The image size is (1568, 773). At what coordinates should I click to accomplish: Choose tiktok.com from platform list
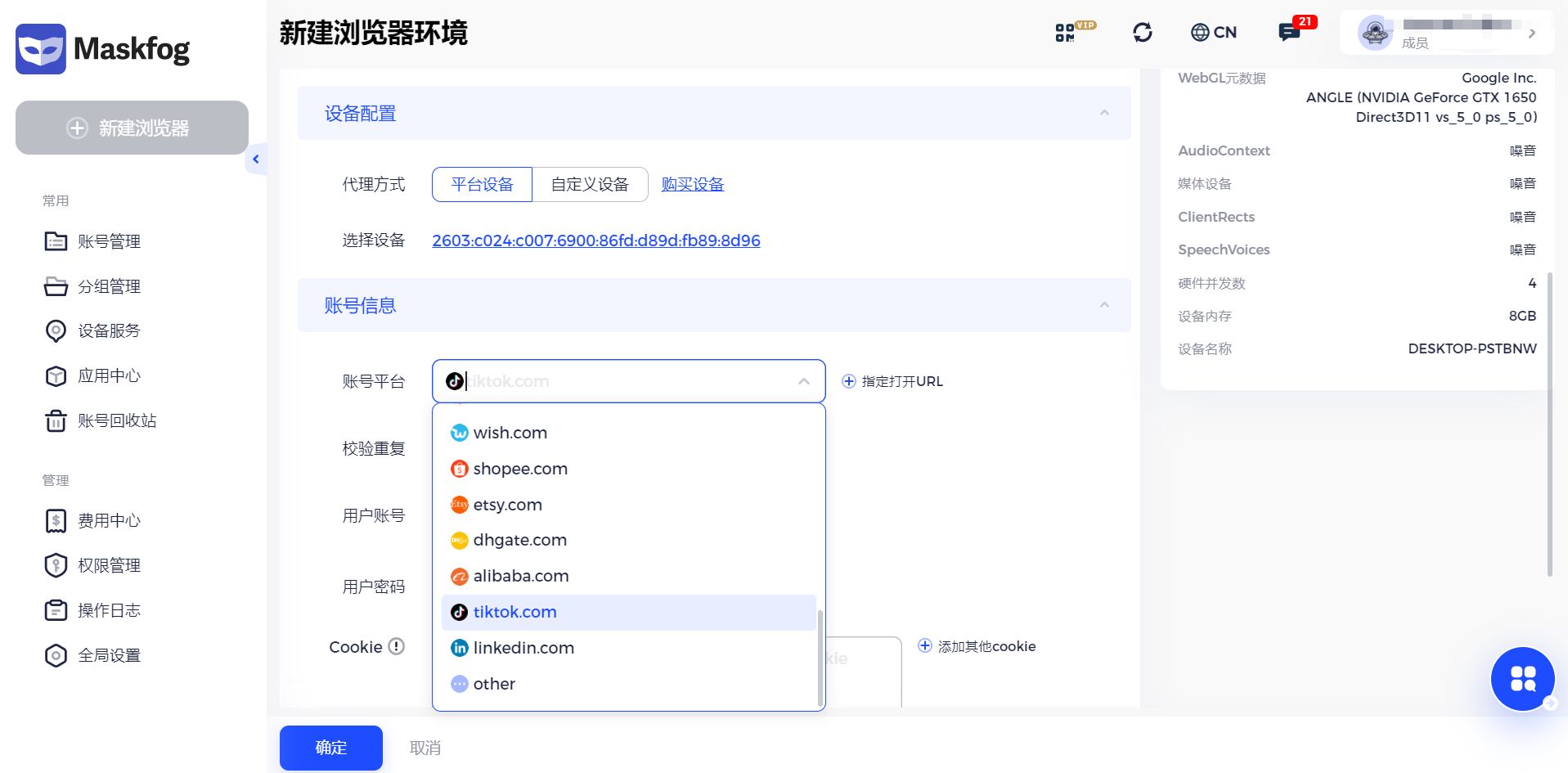pos(628,612)
